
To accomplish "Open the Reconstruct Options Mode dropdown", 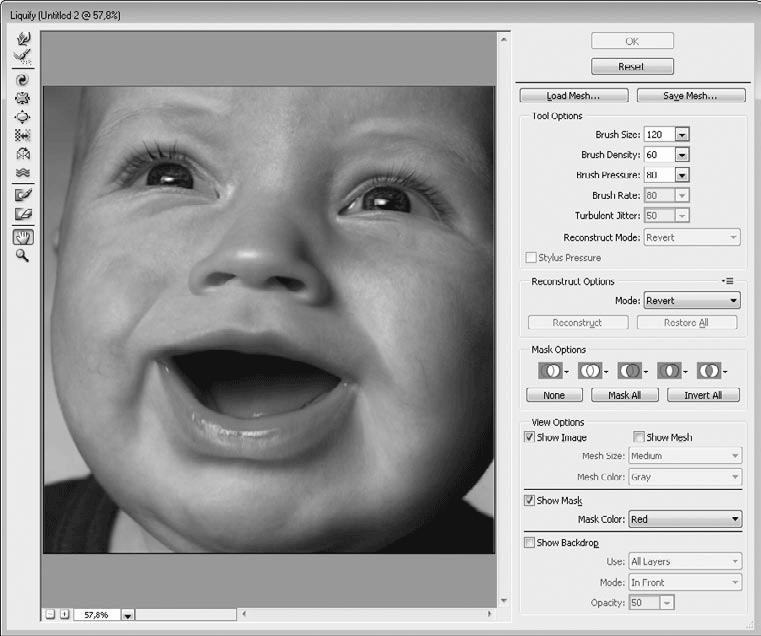I will (x=692, y=301).
